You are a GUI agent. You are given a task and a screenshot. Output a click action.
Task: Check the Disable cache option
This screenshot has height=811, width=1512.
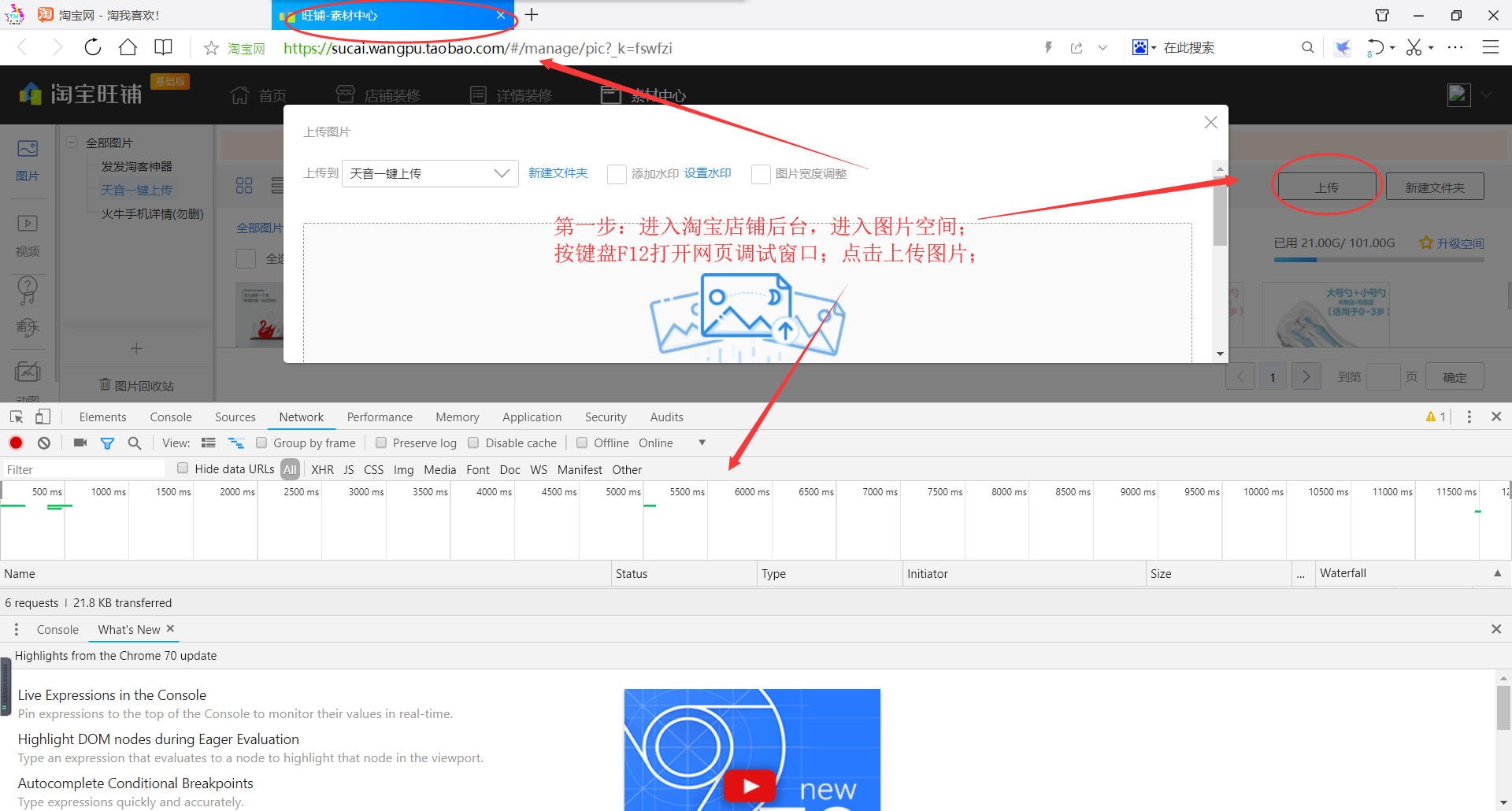[x=474, y=443]
